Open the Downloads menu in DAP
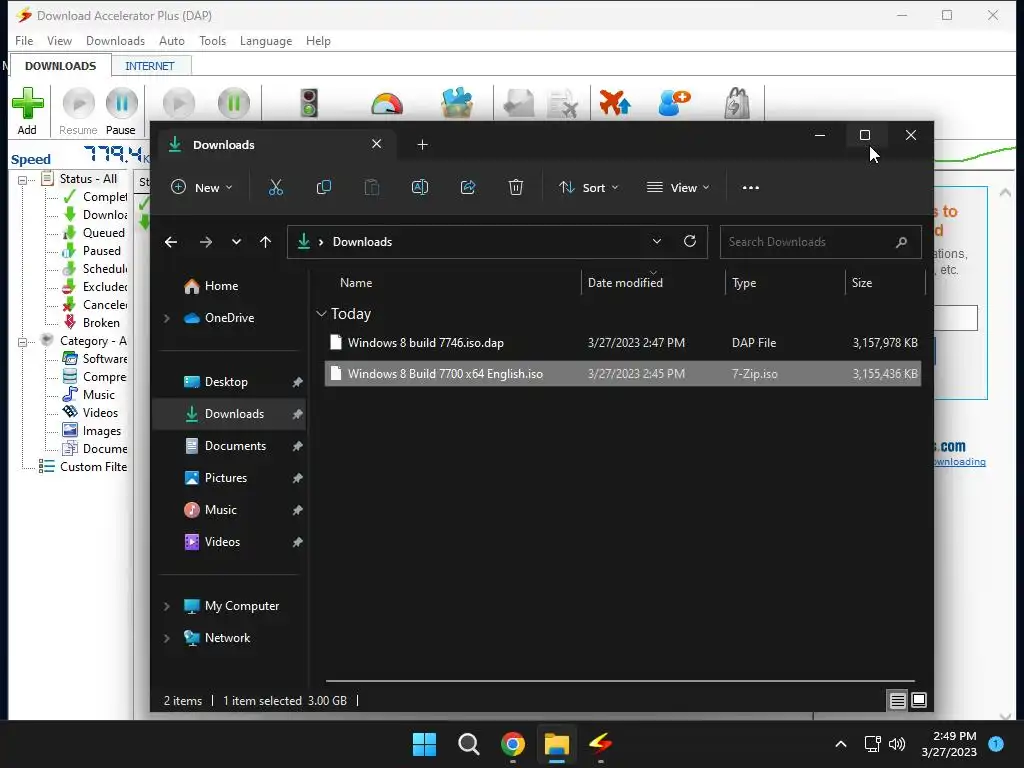Screen dimensions: 1024x768 click(x=116, y=40)
